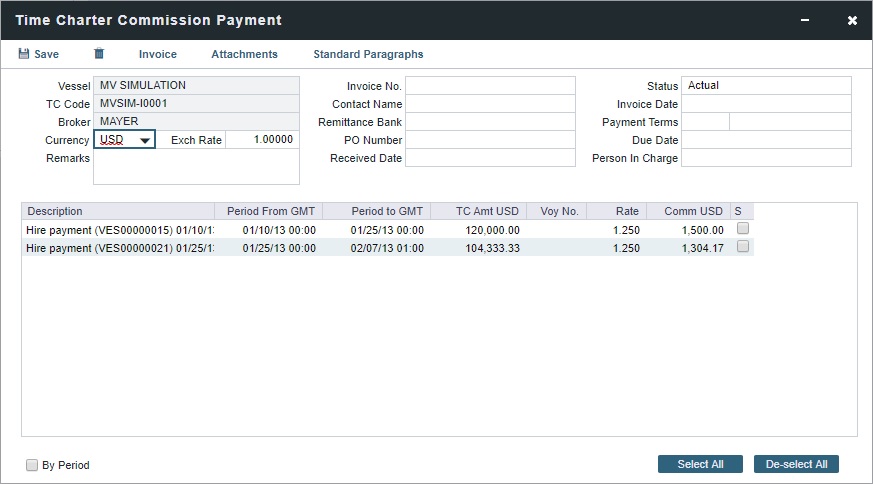Tick checkbox for VES00000021 hire payment row

743,247
